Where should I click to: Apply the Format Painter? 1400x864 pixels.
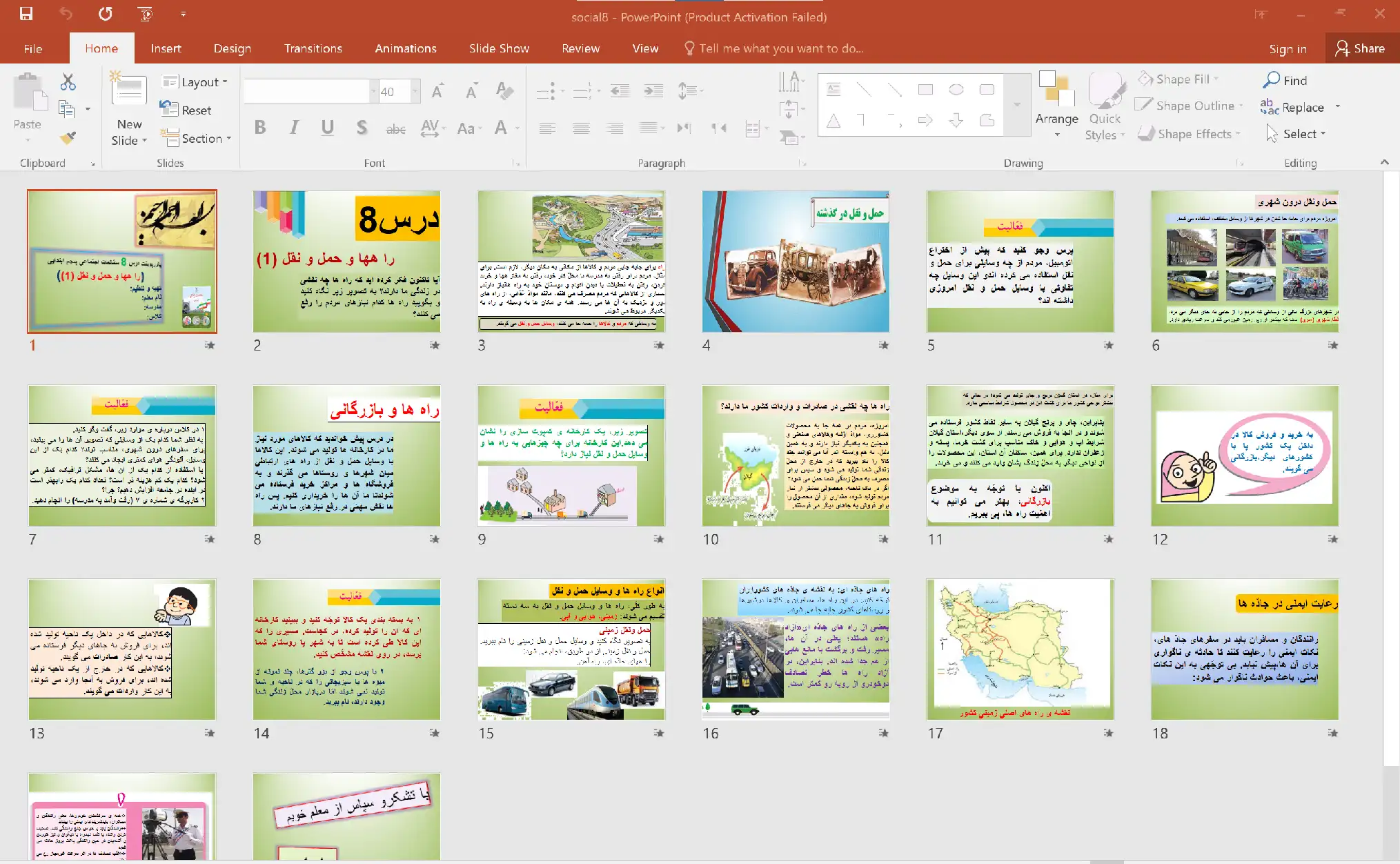click(x=67, y=137)
